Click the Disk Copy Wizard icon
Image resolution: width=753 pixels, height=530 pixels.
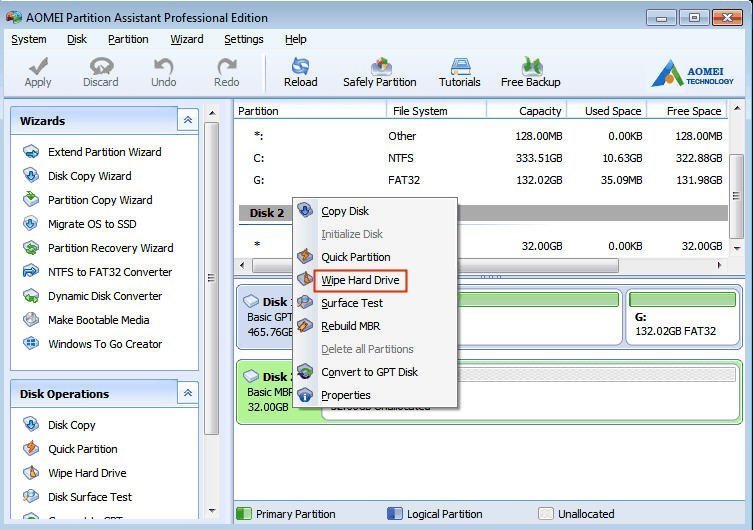pos(31,176)
